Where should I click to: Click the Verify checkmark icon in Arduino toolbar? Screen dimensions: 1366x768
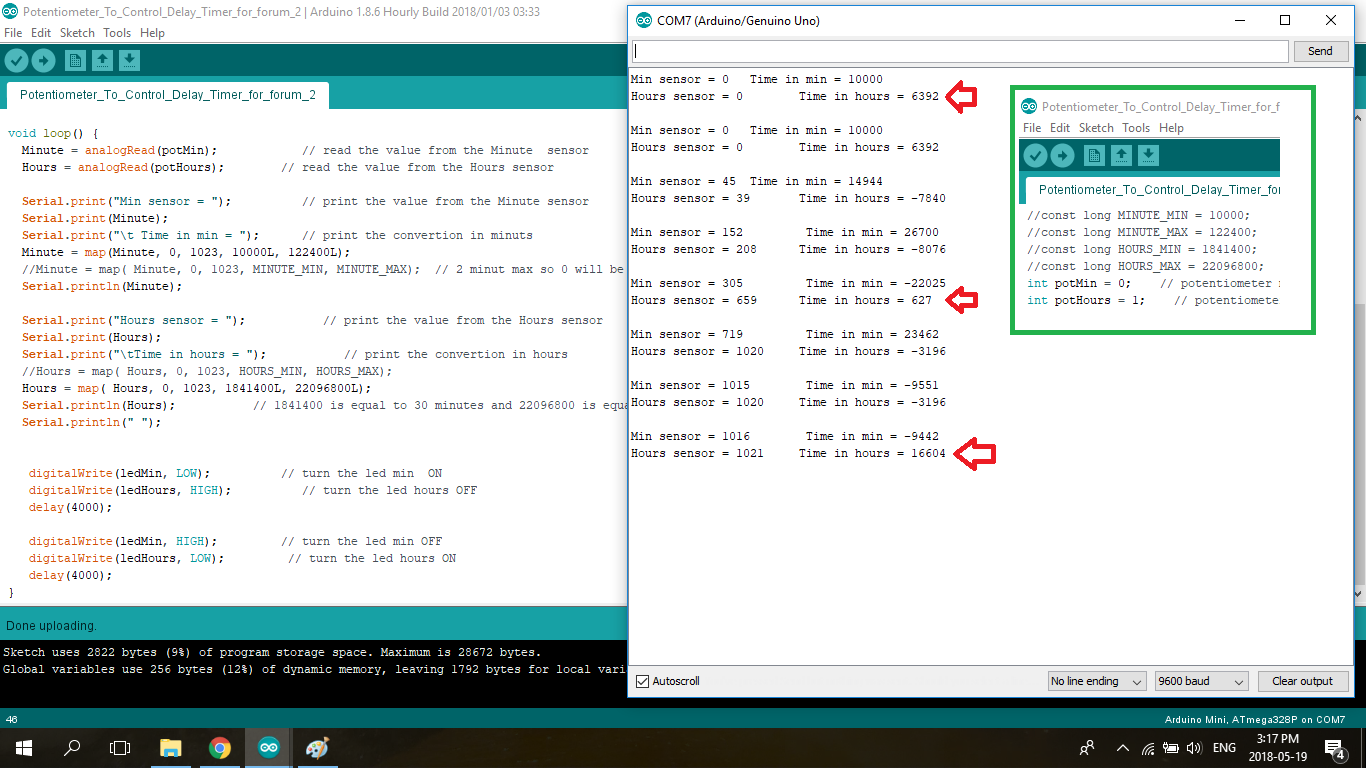click(16, 61)
